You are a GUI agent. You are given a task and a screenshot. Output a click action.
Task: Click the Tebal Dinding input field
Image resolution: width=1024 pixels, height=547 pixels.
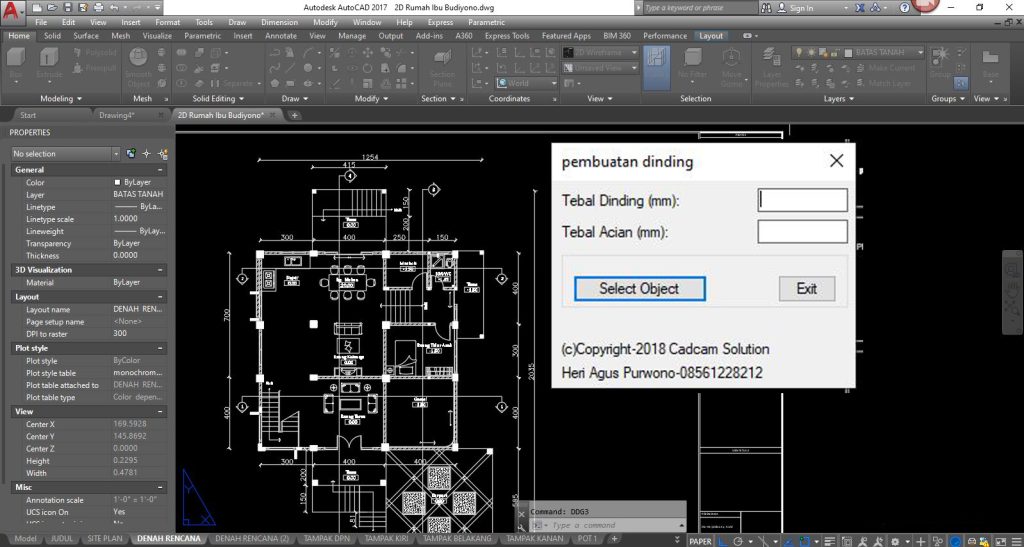(x=802, y=200)
